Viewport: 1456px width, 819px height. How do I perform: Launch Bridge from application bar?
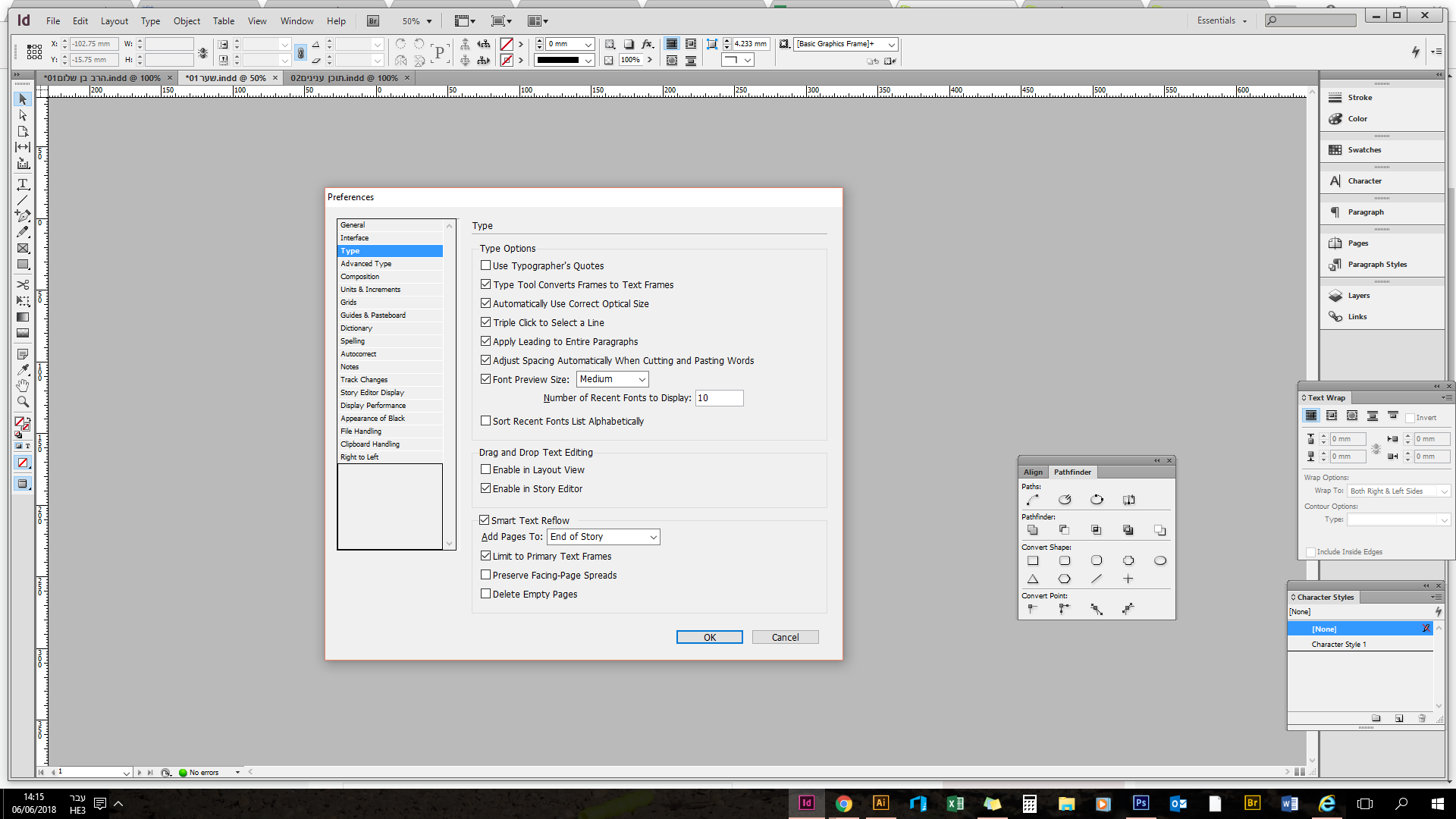[x=372, y=21]
